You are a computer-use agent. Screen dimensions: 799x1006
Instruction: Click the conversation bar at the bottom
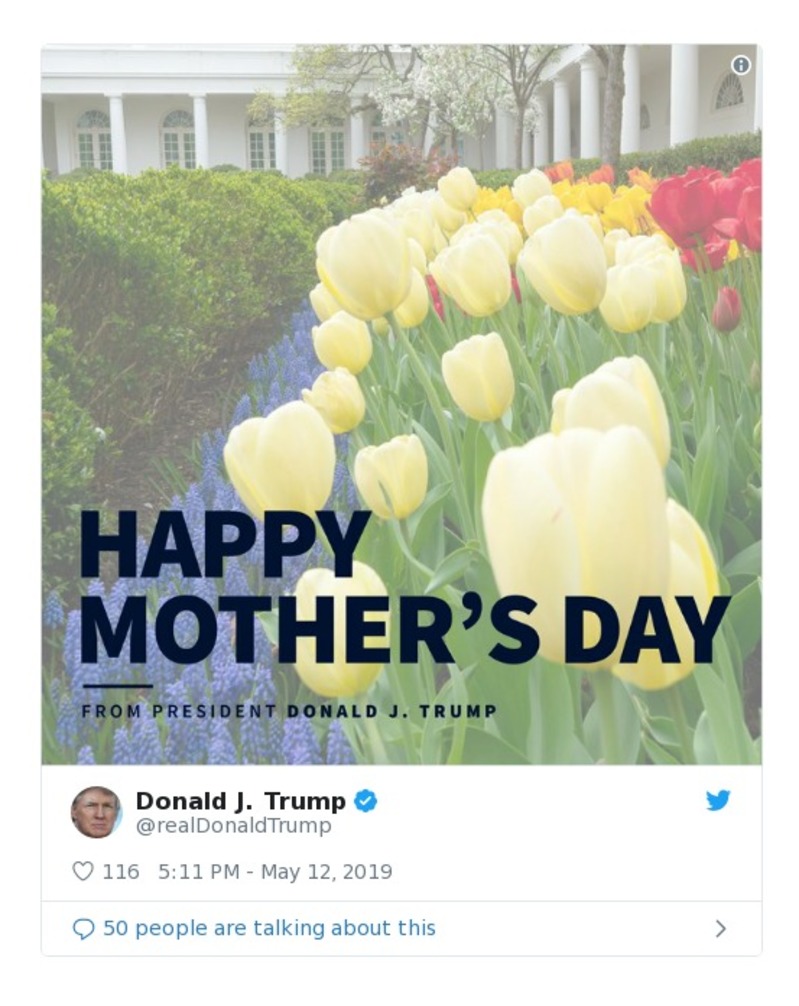tap(400, 928)
